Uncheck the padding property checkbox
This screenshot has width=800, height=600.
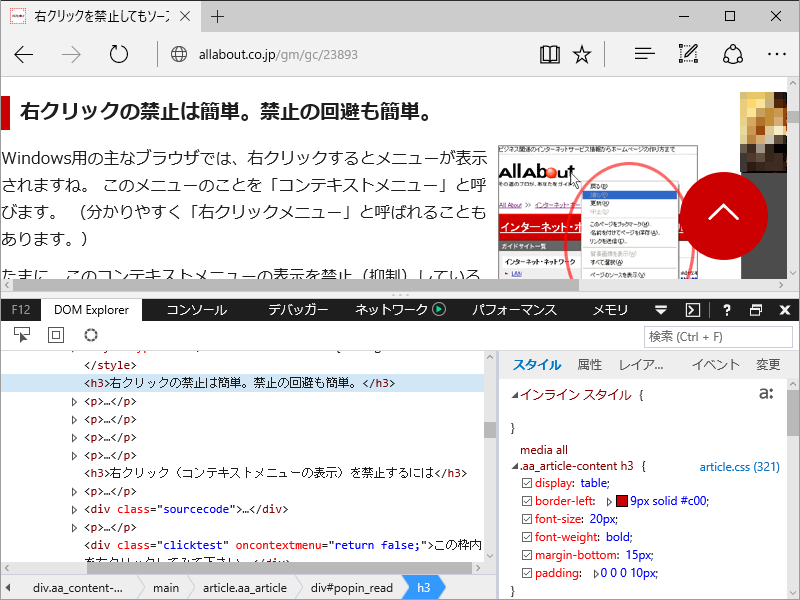tap(527, 573)
